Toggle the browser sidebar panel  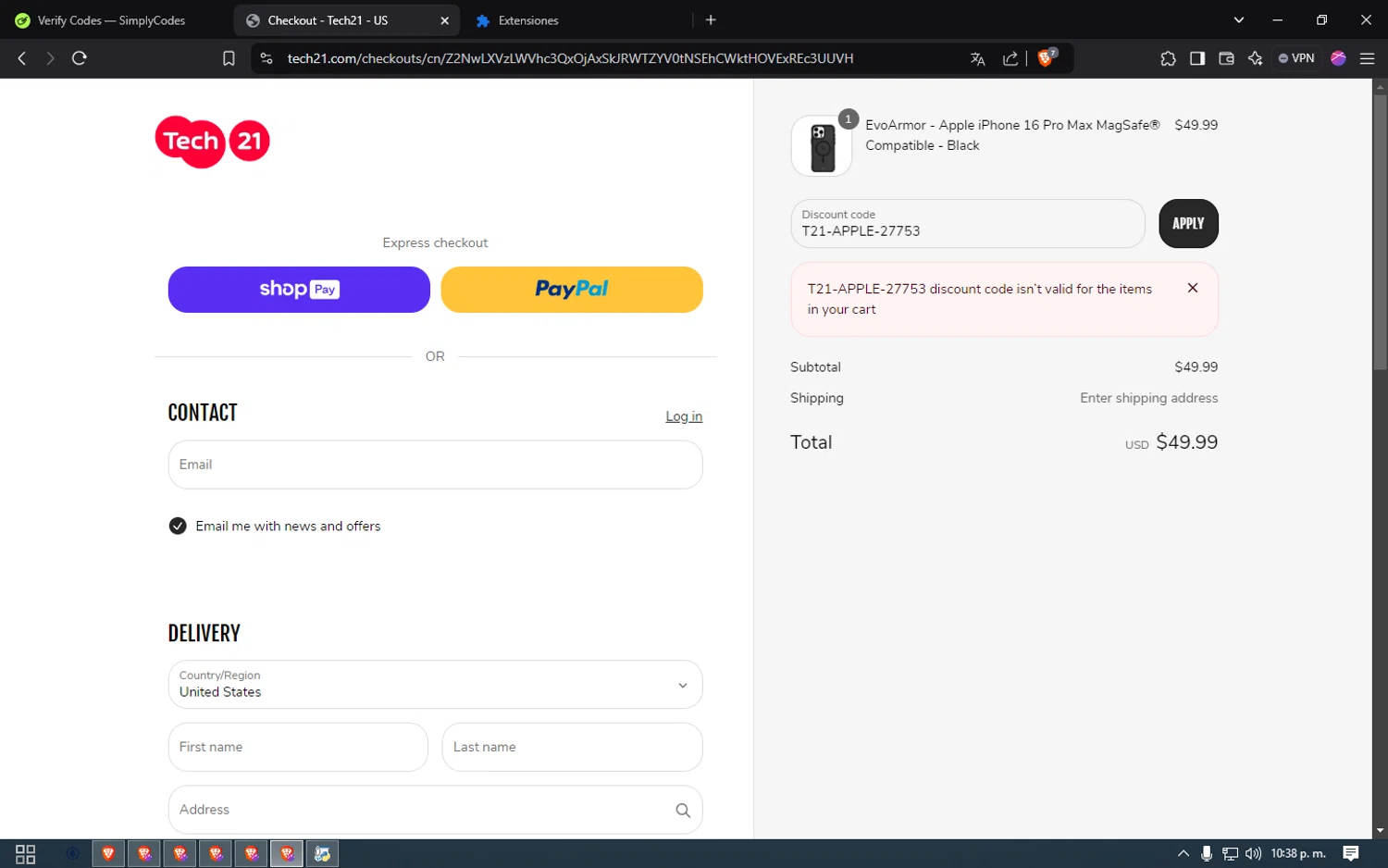coord(1197,58)
